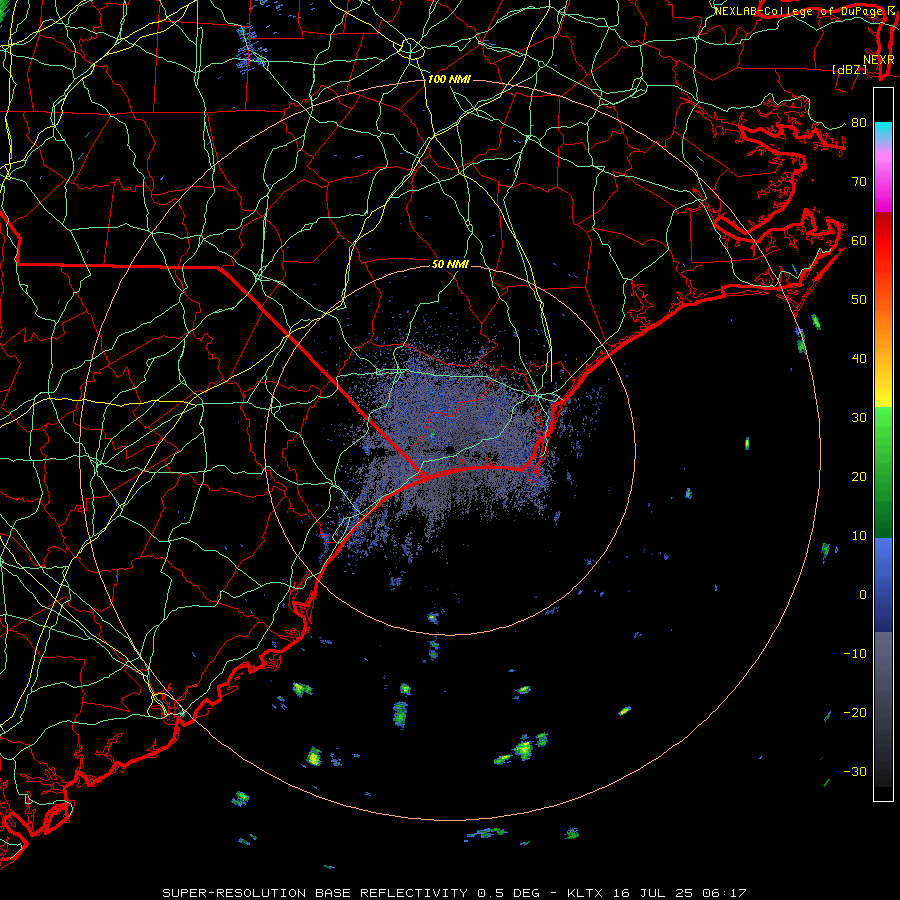Click the "50 NMI" range ring label
The width and height of the screenshot is (900, 900).
450,264
